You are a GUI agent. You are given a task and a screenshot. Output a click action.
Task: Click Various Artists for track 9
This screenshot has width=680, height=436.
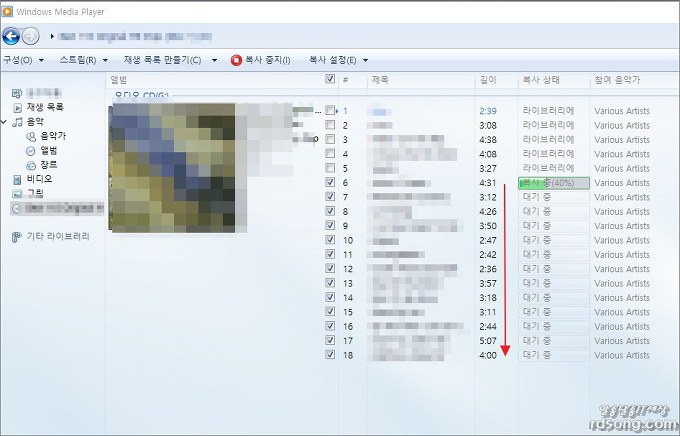click(622, 226)
